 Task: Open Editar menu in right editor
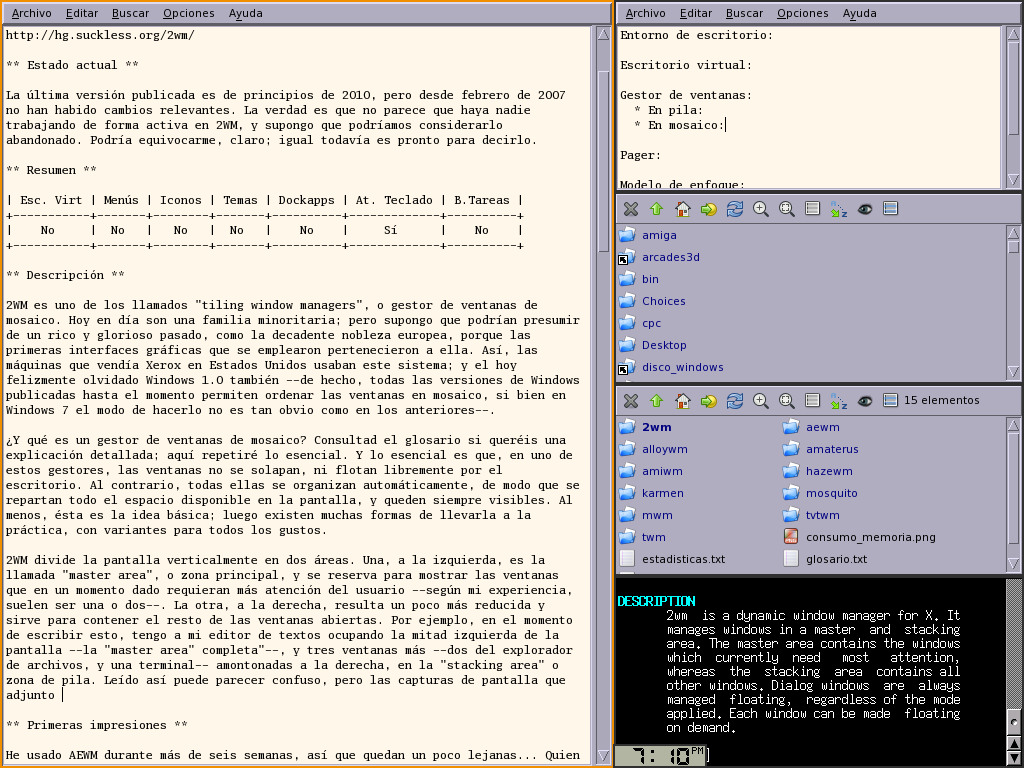point(696,13)
